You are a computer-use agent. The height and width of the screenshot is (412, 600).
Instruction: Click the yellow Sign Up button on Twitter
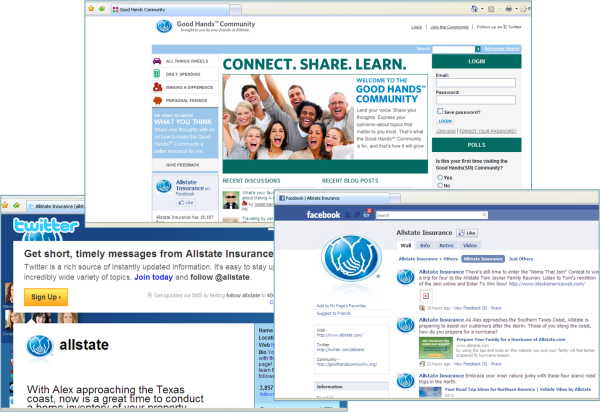(x=46, y=297)
